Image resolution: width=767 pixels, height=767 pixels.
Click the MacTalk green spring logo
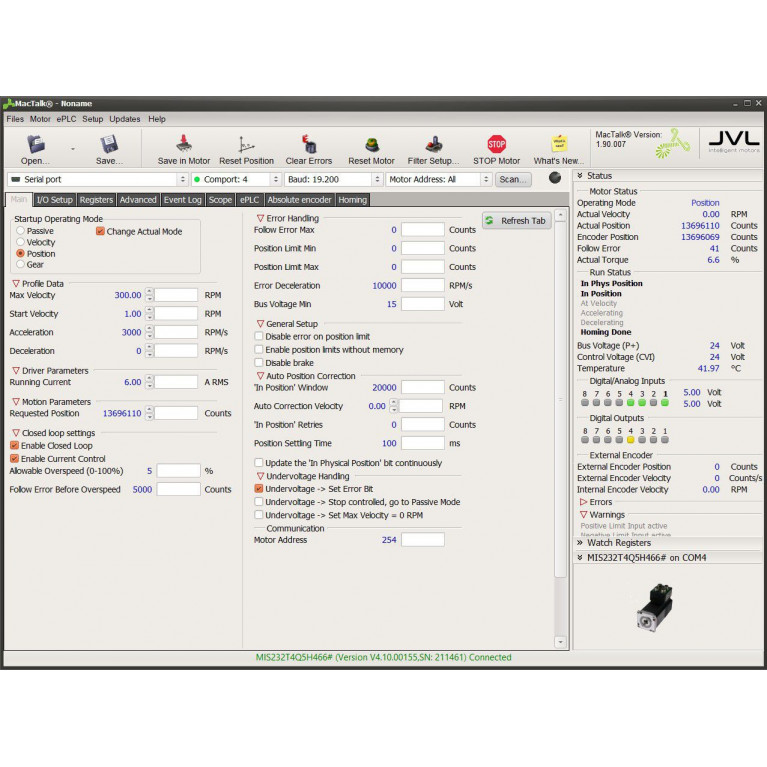tap(673, 144)
